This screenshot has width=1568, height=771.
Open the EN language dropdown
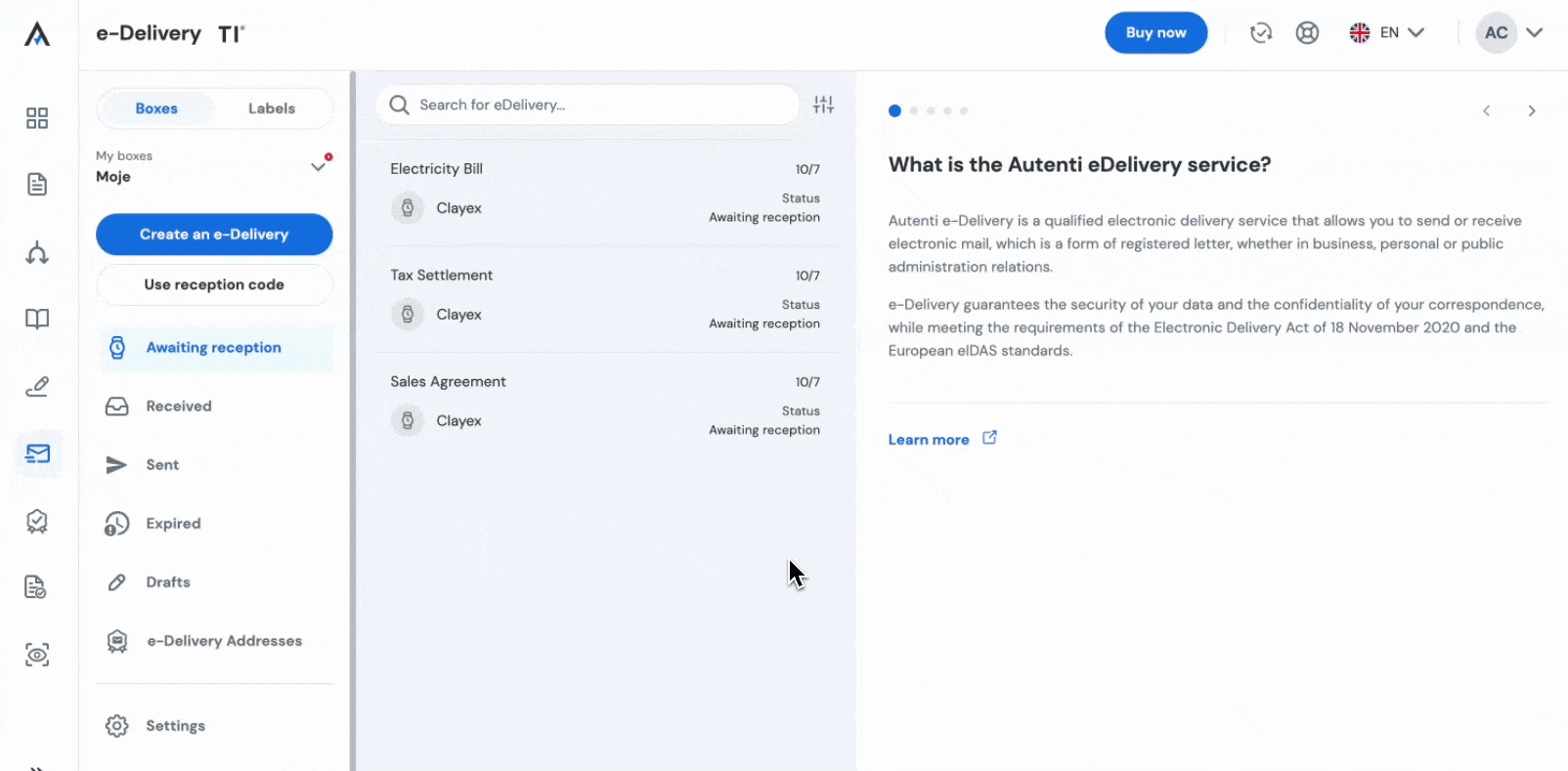click(1387, 33)
